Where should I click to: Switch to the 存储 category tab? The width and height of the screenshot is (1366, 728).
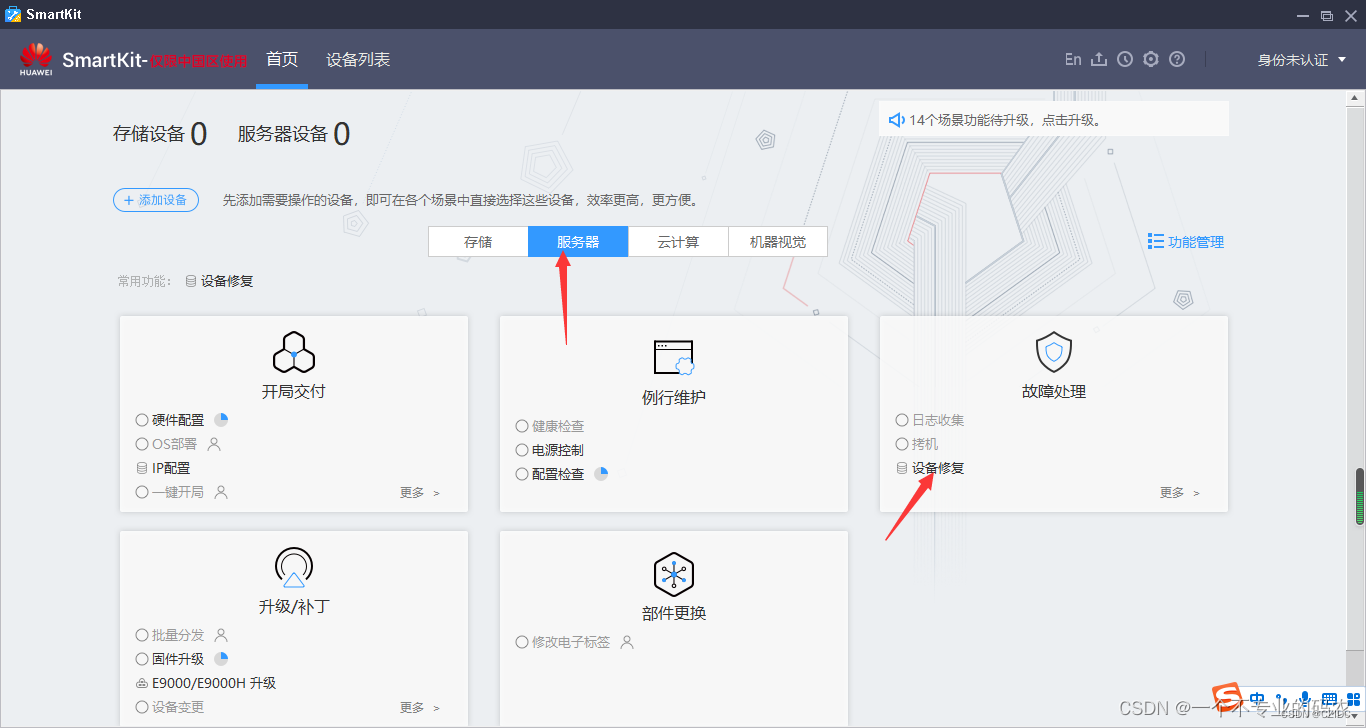pos(478,242)
